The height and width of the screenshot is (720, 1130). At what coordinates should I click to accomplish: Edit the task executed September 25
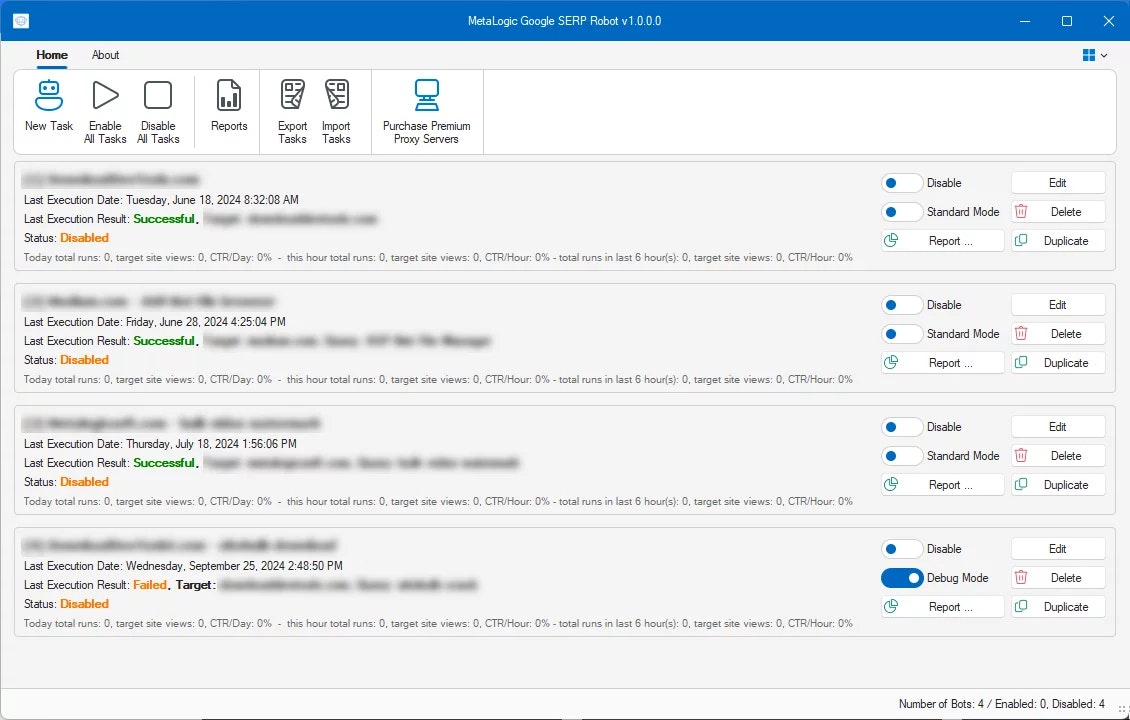[x=1057, y=548]
